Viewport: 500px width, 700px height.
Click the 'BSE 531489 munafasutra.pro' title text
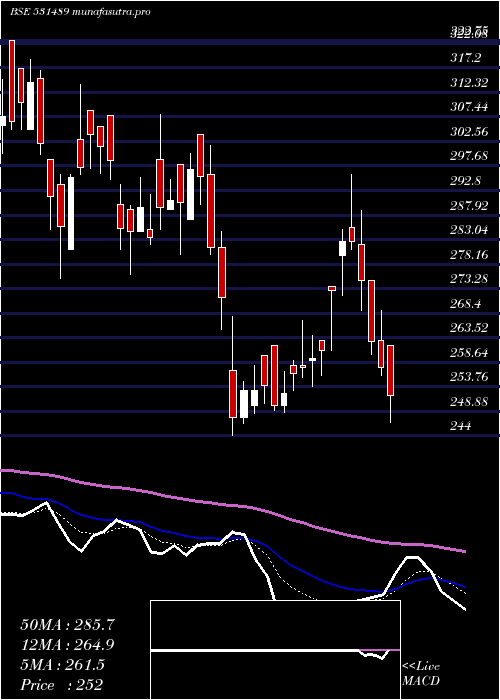tap(80, 12)
